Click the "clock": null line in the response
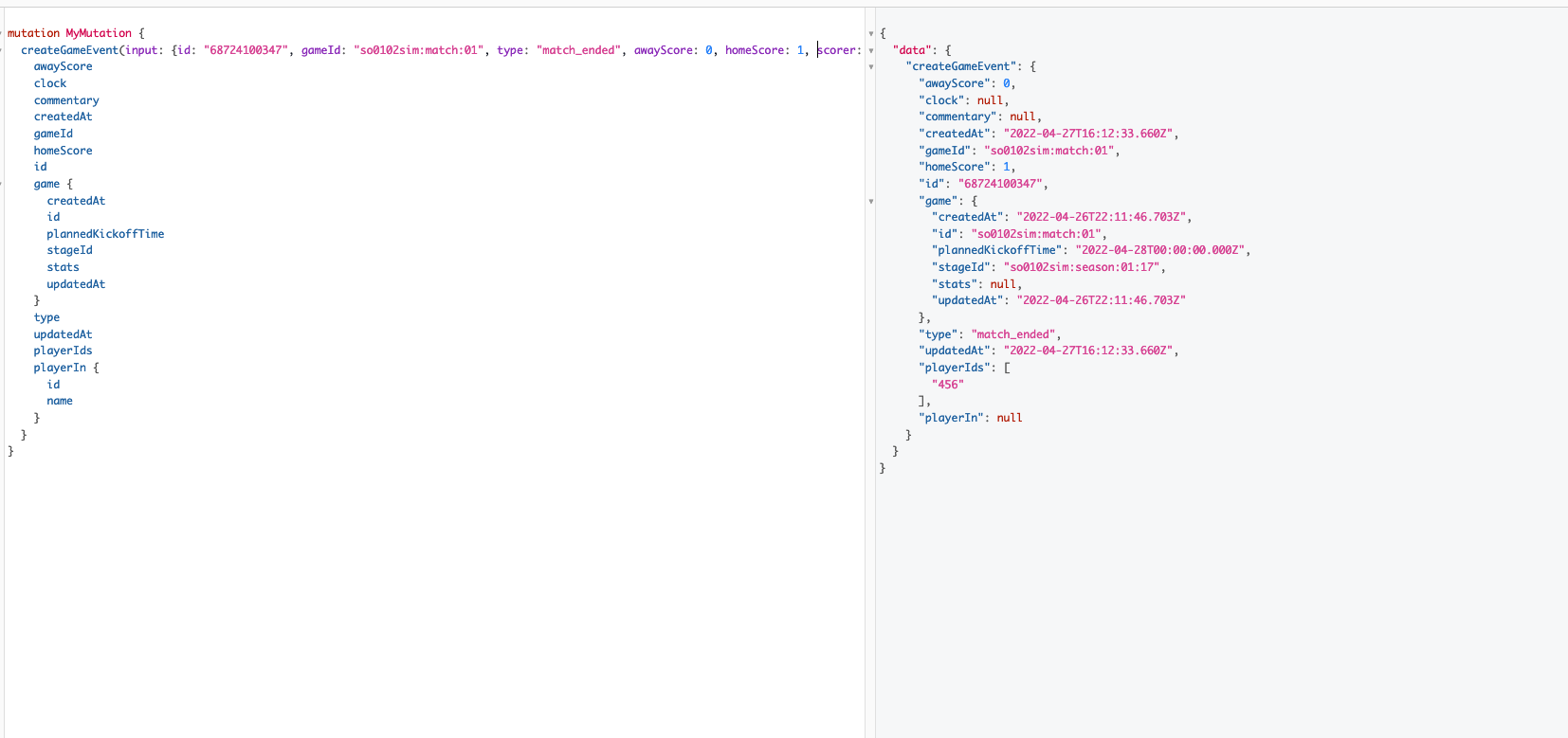Screen dimensions: 1568x738 964,100
